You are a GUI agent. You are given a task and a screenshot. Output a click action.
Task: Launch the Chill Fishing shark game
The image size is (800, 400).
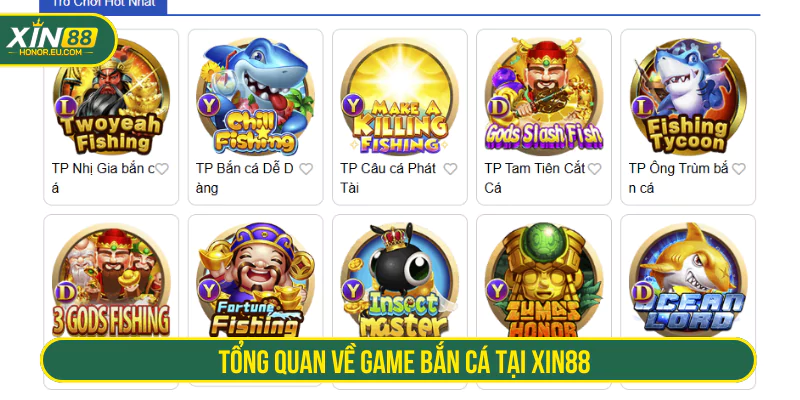point(256,97)
